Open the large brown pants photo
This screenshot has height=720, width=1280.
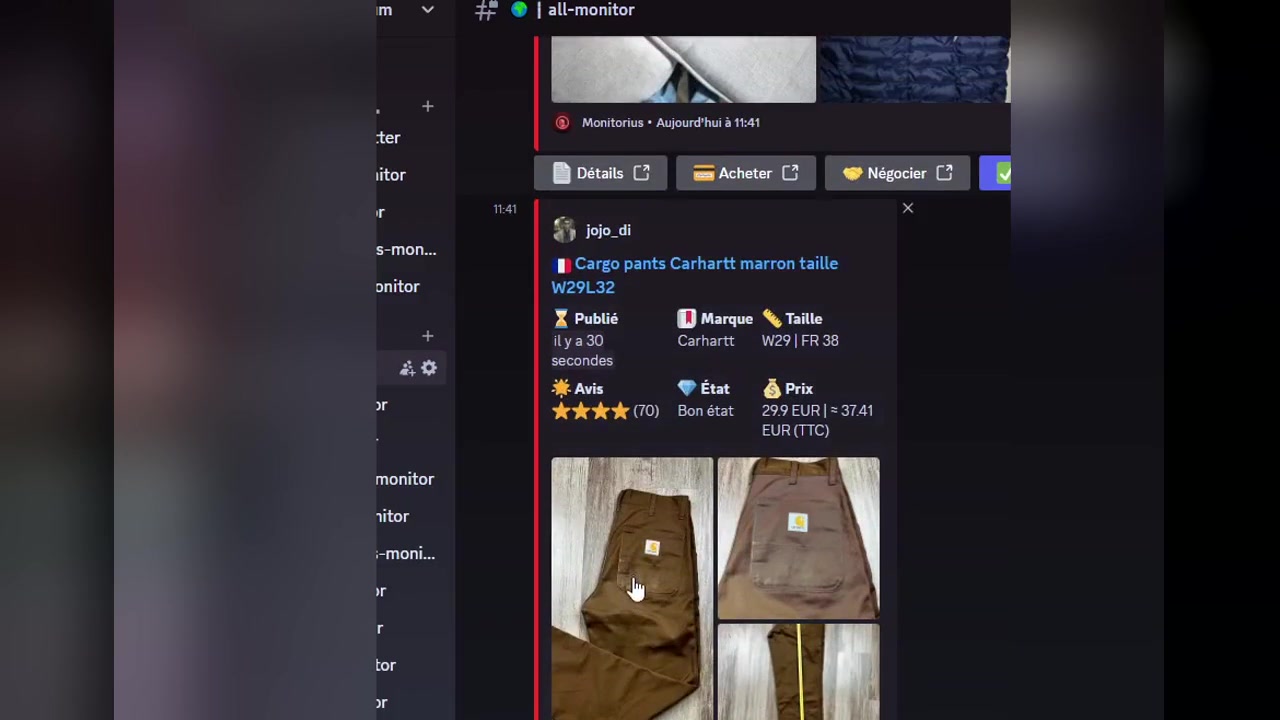pos(632,588)
